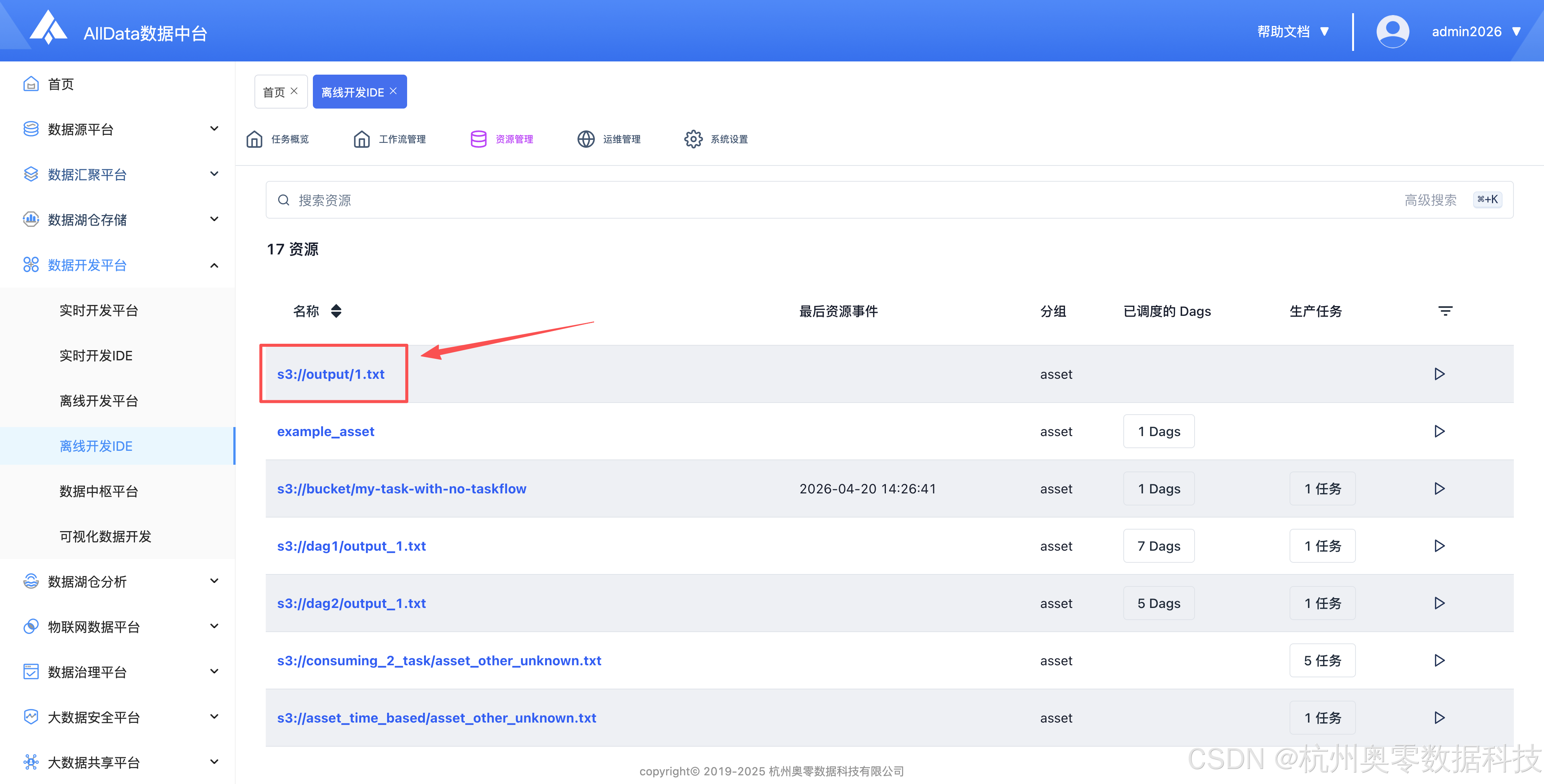Open the s3://dag1/output_1.txt resource link
Image resolution: width=1544 pixels, height=784 pixels.
click(x=351, y=546)
